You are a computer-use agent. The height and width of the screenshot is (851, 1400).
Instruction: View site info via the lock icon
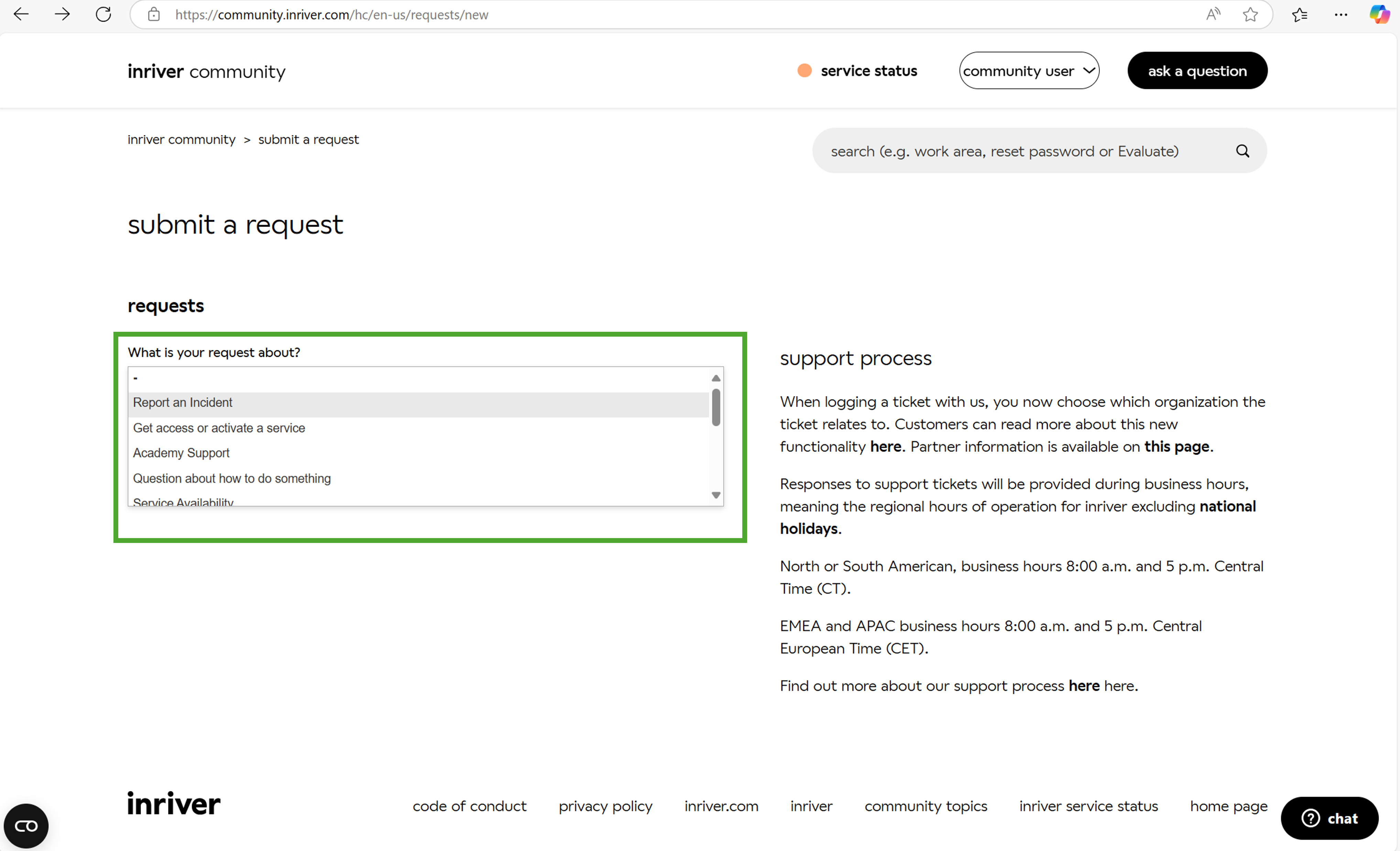tap(153, 15)
